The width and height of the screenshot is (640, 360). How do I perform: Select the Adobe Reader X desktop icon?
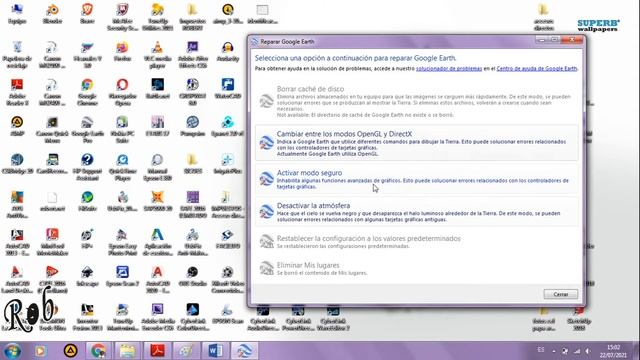point(17,93)
